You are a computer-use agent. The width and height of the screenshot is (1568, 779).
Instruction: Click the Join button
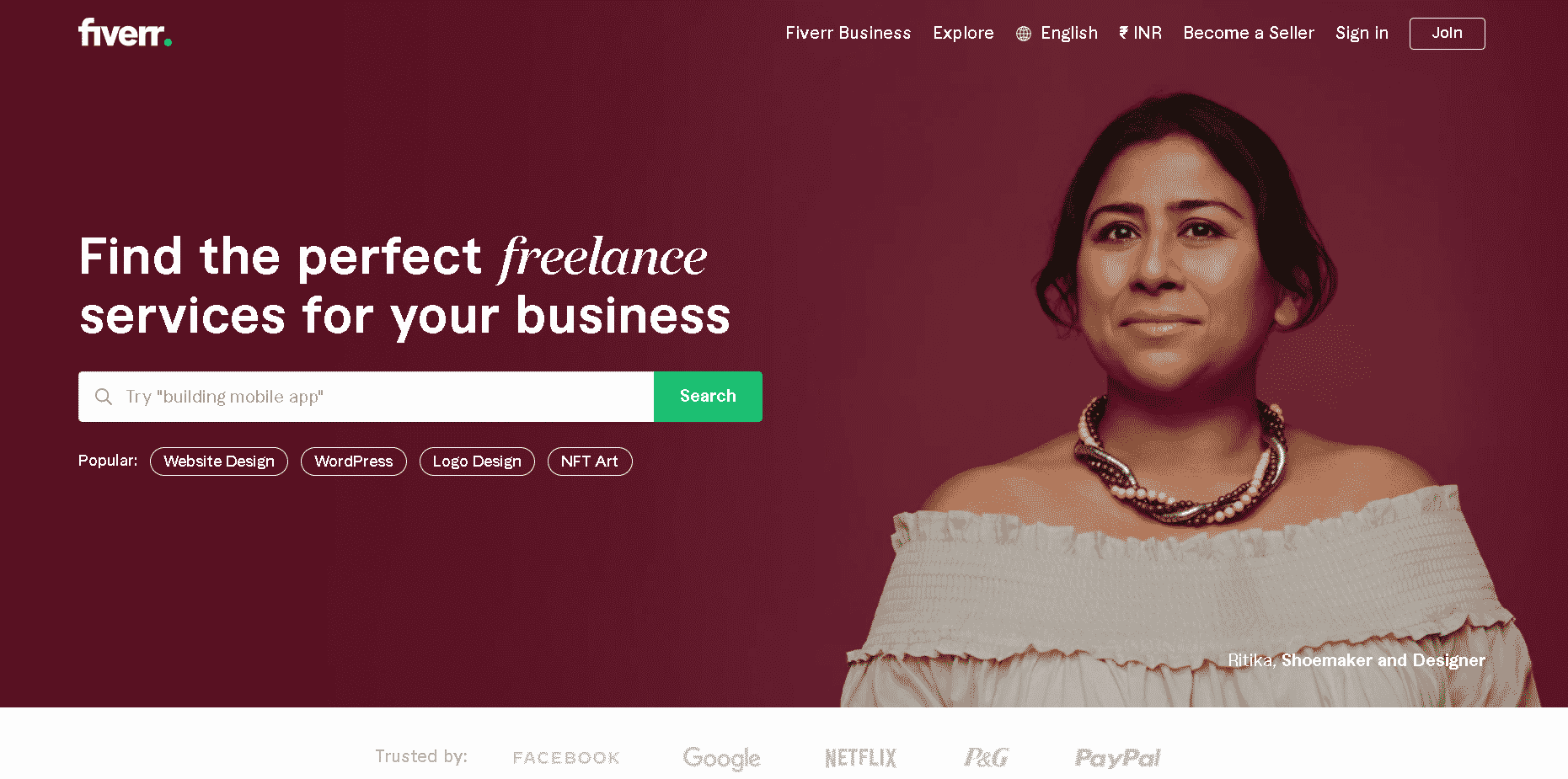click(1447, 33)
